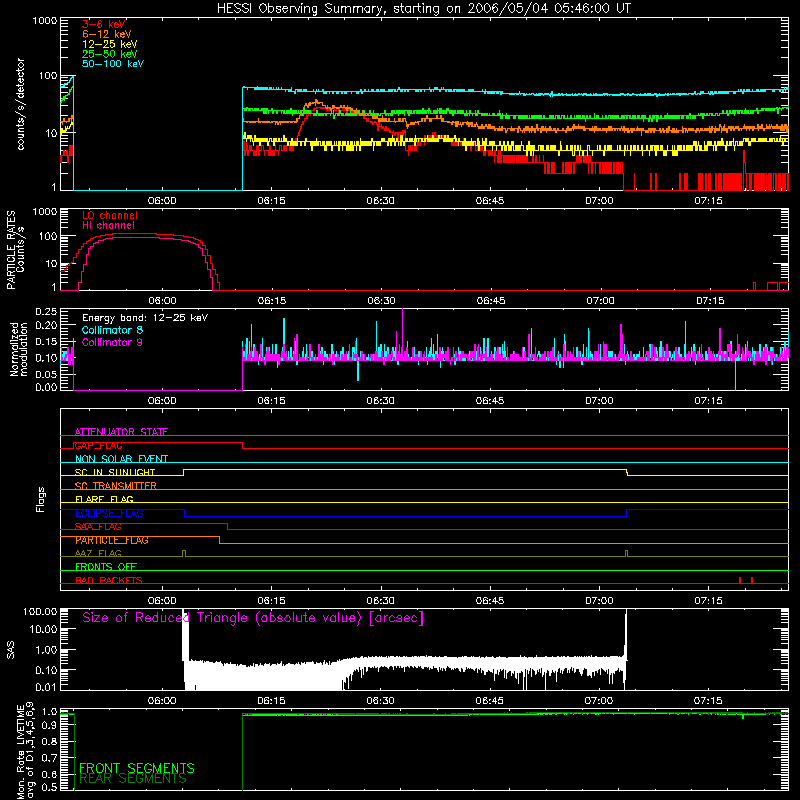800x800 pixels.
Task: Click the 06:45 tick below the particle rates panel
Action: coord(491,301)
